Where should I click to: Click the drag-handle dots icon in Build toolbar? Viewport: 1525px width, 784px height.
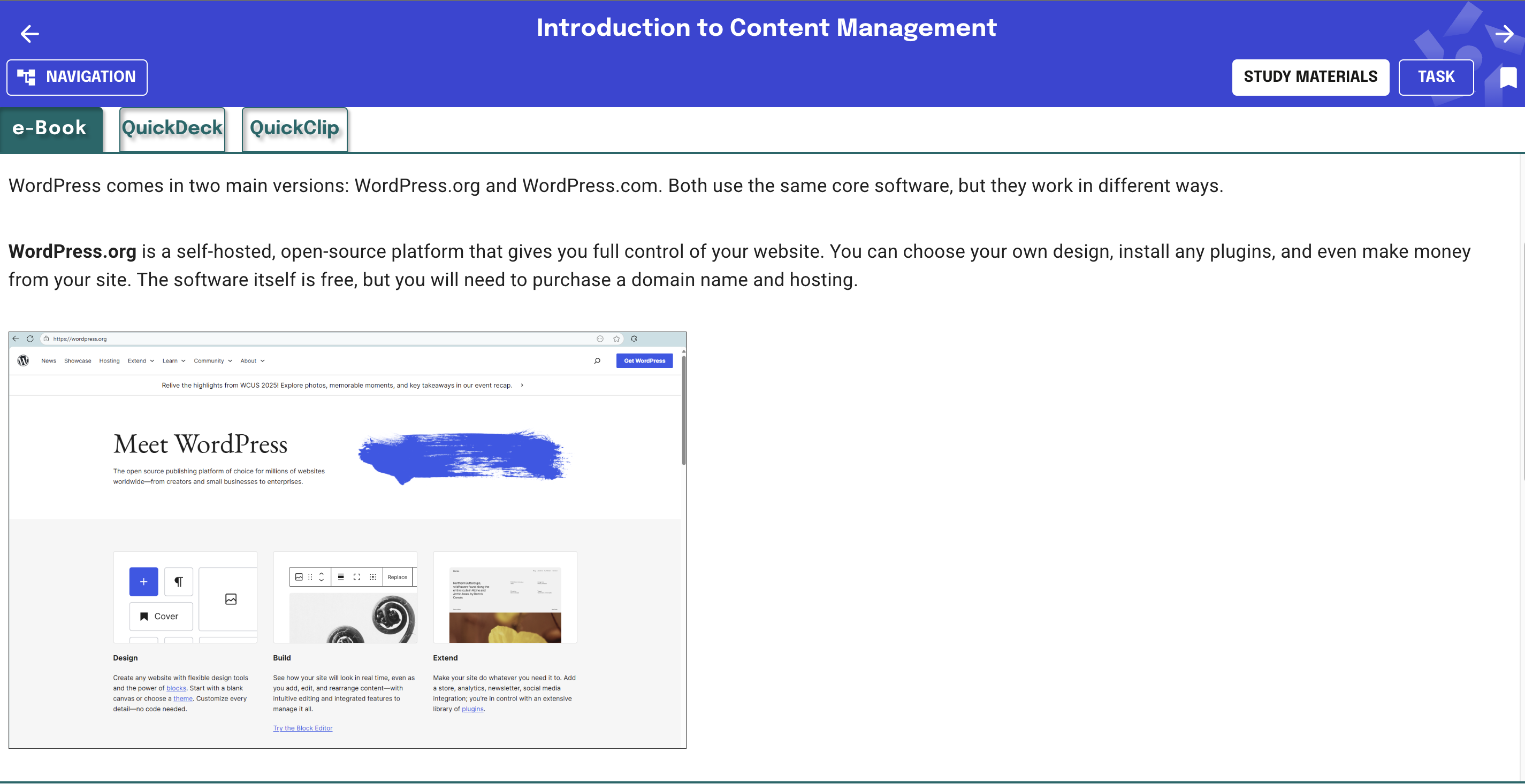coord(310,577)
